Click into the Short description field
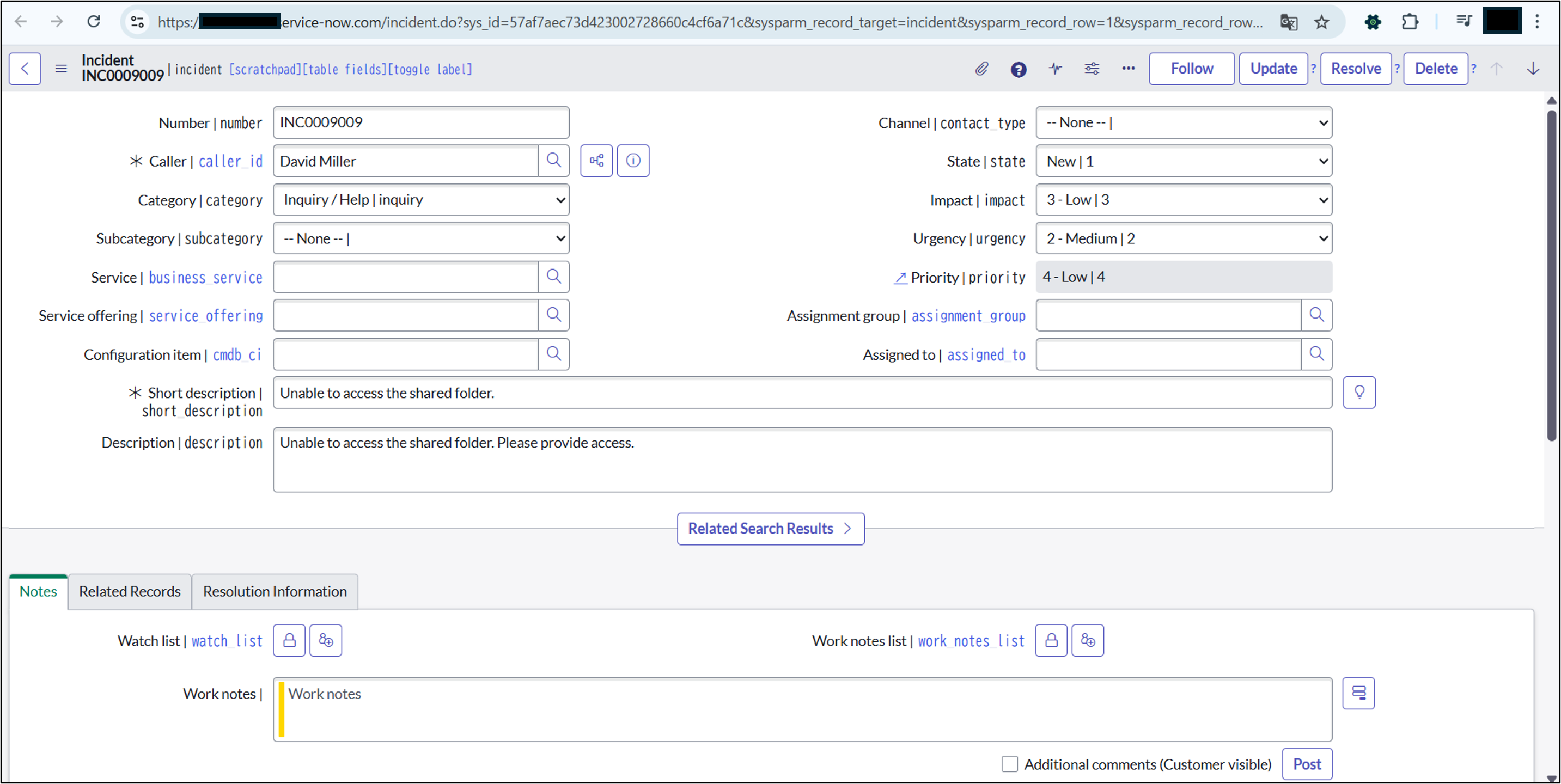Image resolution: width=1561 pixels, height=784 pixels. coord(802,393)
